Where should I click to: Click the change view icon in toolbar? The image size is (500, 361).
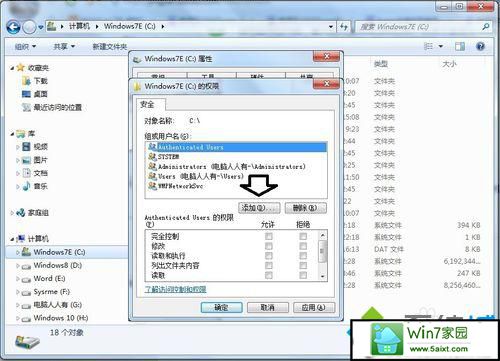click(x=428, y=46)
